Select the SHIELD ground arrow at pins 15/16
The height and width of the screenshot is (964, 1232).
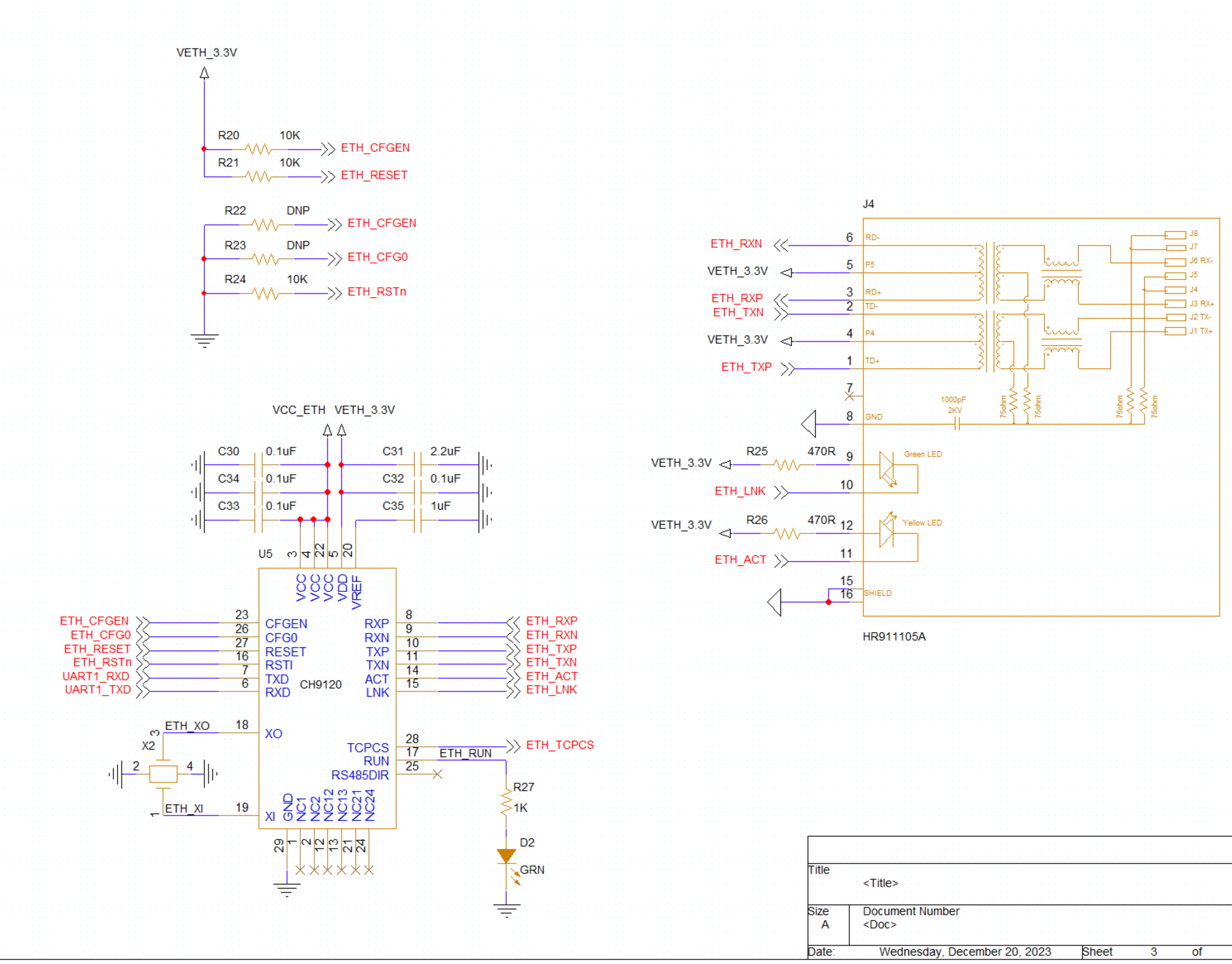click(x=774, y=602)
